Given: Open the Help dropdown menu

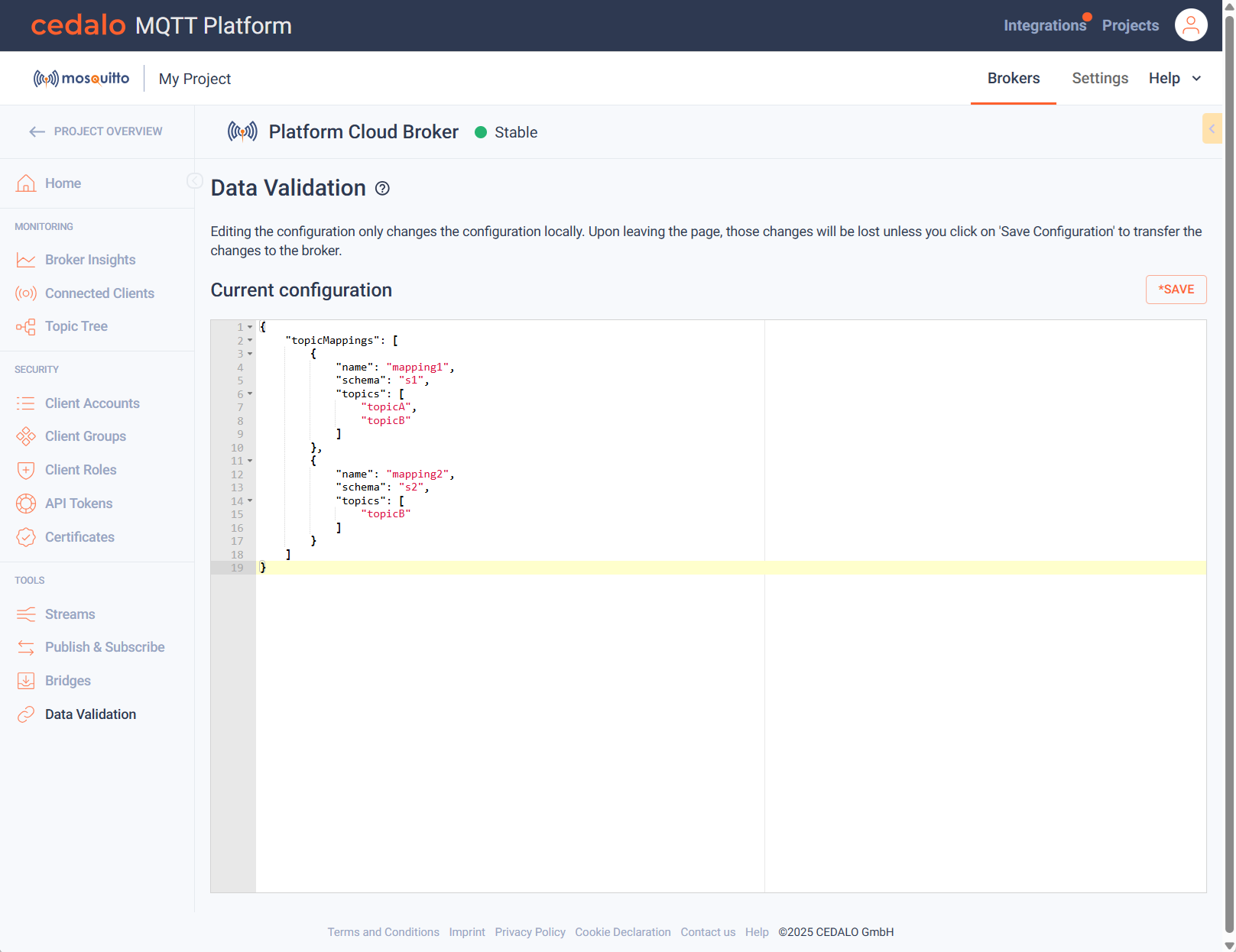Looking at the screenshot, I should coord(1175,78).
